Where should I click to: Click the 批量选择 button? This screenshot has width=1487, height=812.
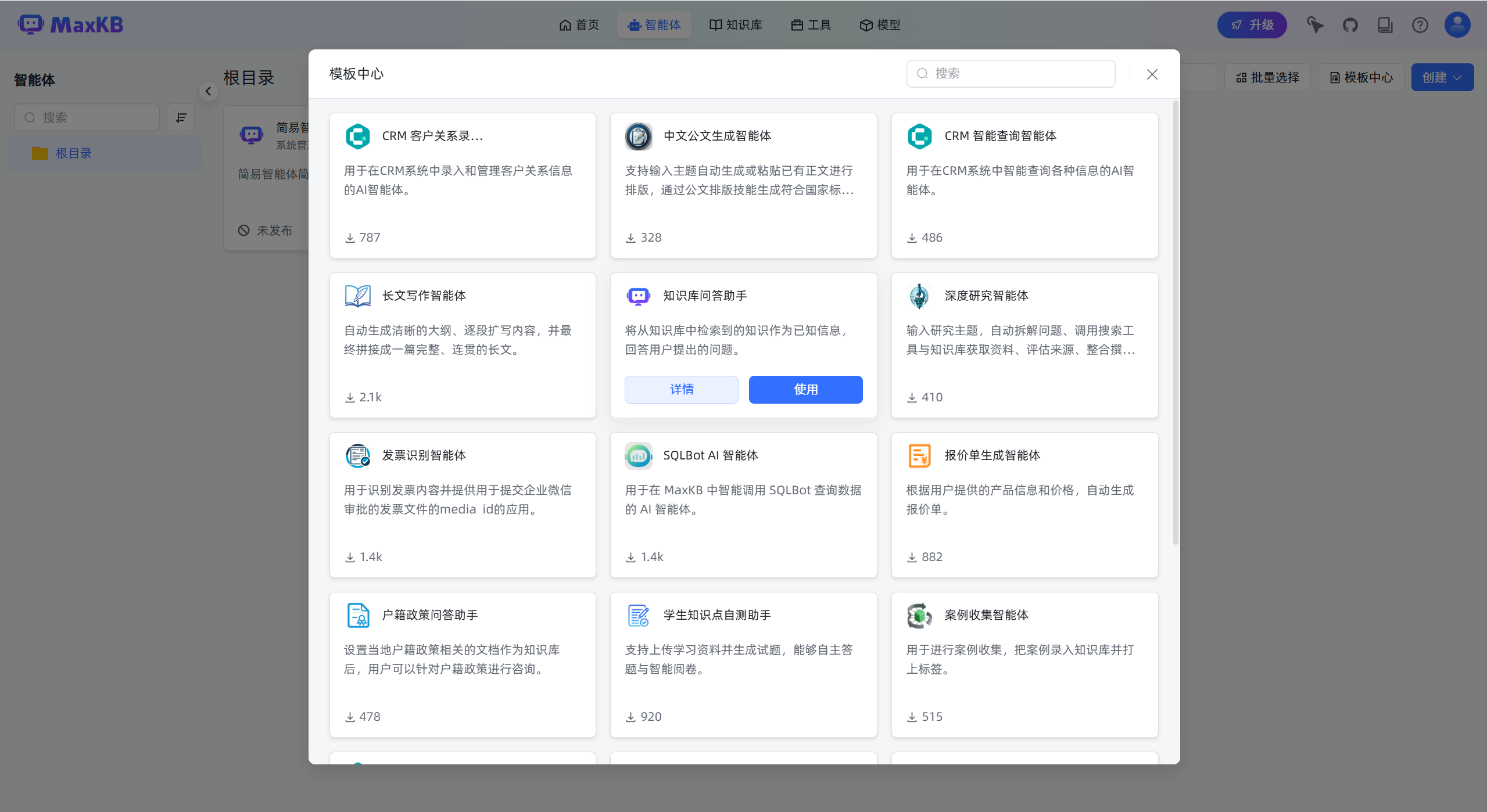(x=1267, y=77)
